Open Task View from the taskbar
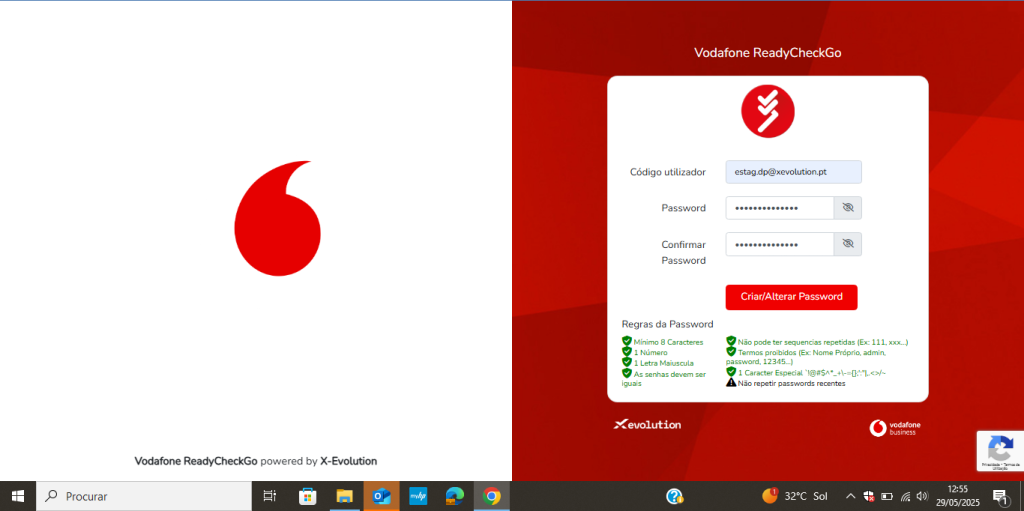Viewport: 1024px width, 511px height. point(269,496)
